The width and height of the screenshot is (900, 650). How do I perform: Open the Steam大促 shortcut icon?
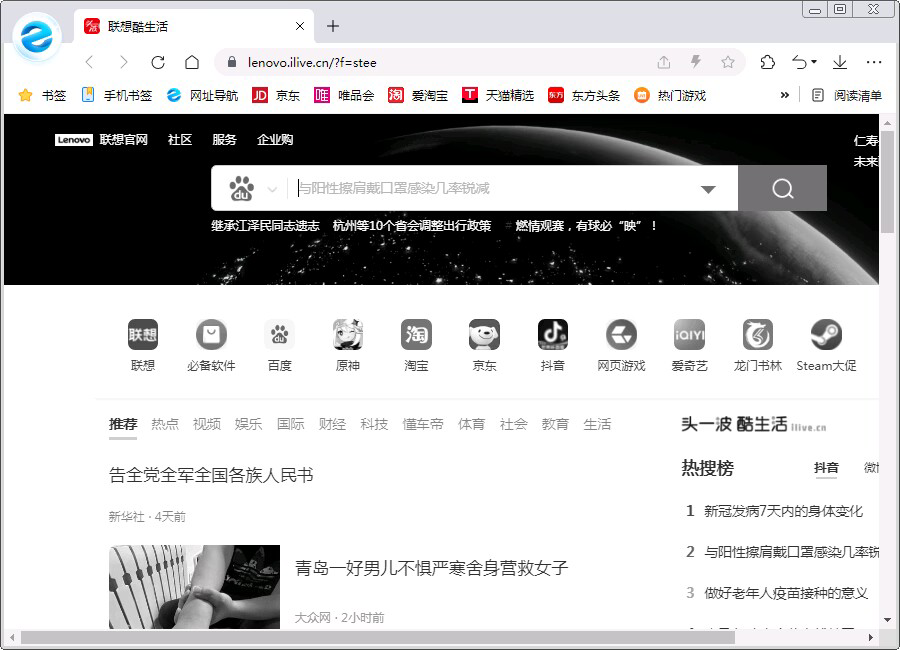pyautogui.click(x=826, y=334)
